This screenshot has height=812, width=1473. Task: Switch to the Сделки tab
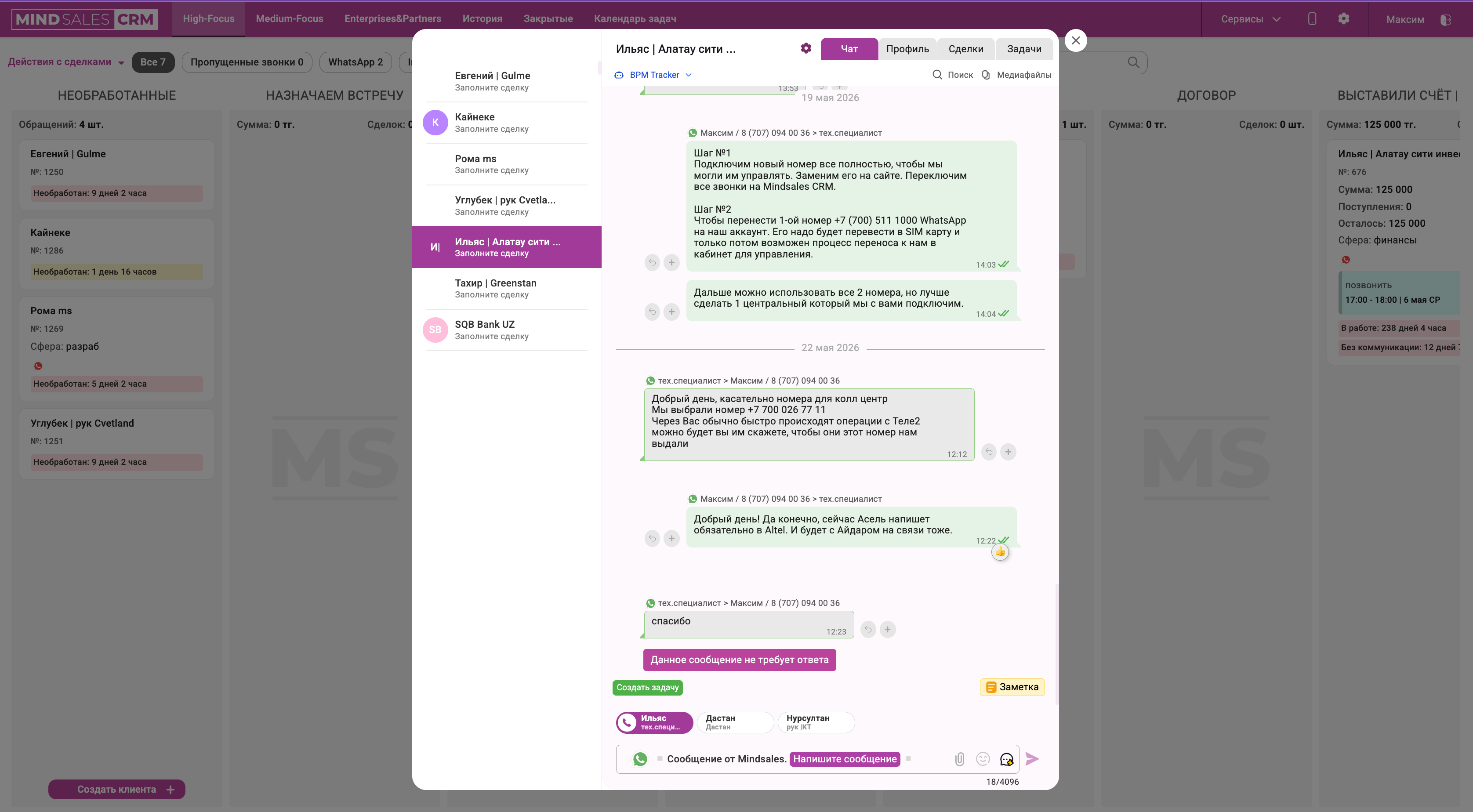click(966, 49)
